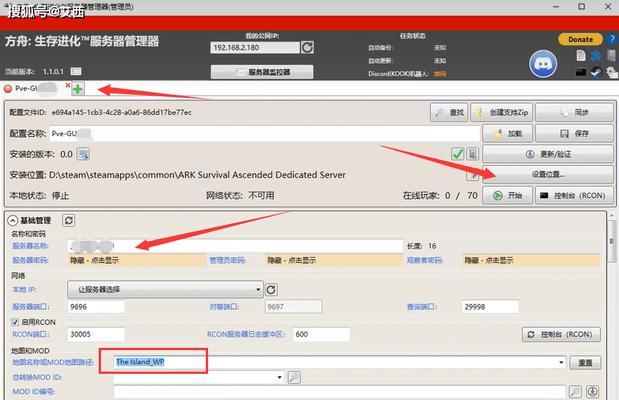Reveal hidden 观察者密码 field
Image resolution: width=619 pixels, height=400 pixels.
coord(531,260)
